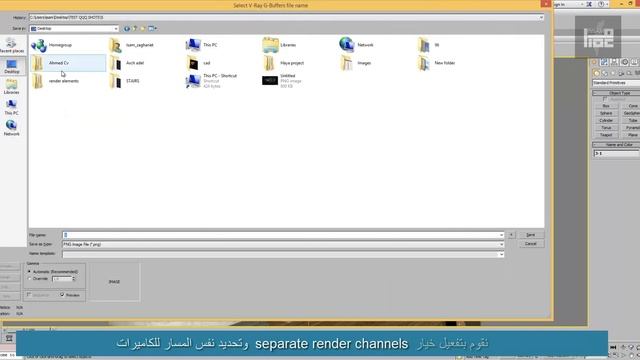Collapse the Name and Color rollout
Viewport: 640px width, 360px height.
[x=617, y=145]
